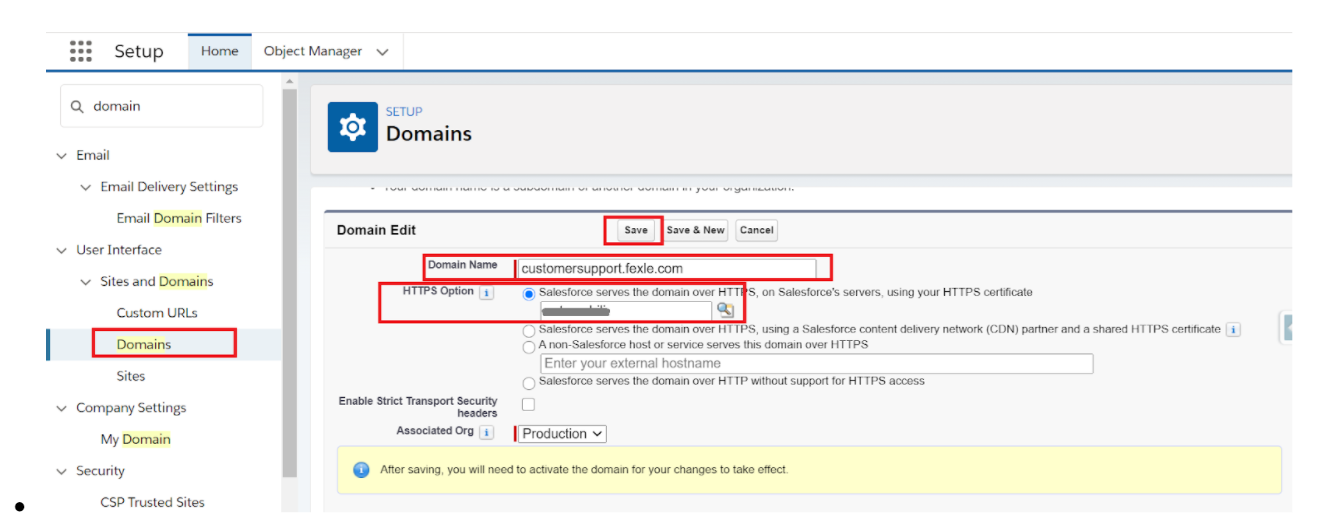The image size is (1332, 516).
Task: Open Custom URLs in sidebar
Action: click(x=157, y=313)
